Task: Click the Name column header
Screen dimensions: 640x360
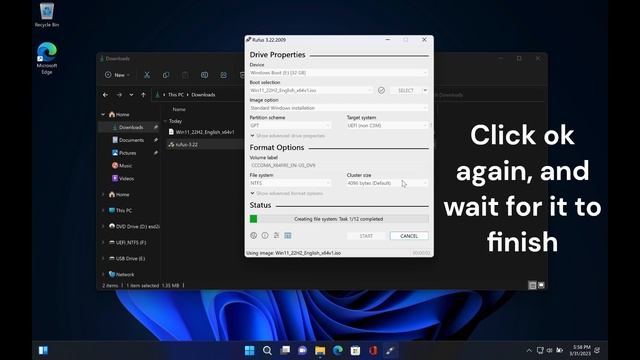Action: coord(179,109)
